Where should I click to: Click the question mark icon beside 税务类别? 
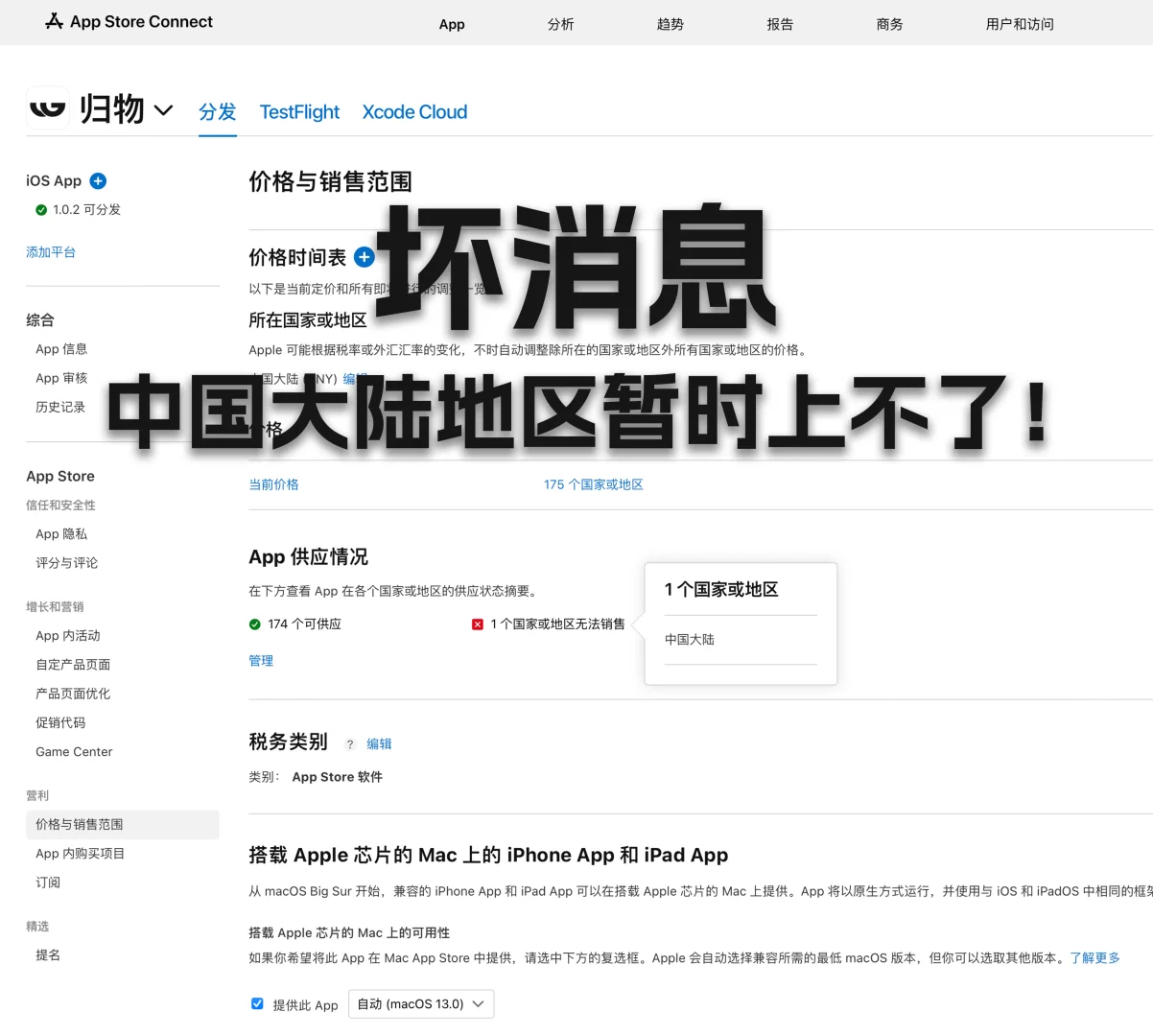pyautogui.click(x=349, y=743)
